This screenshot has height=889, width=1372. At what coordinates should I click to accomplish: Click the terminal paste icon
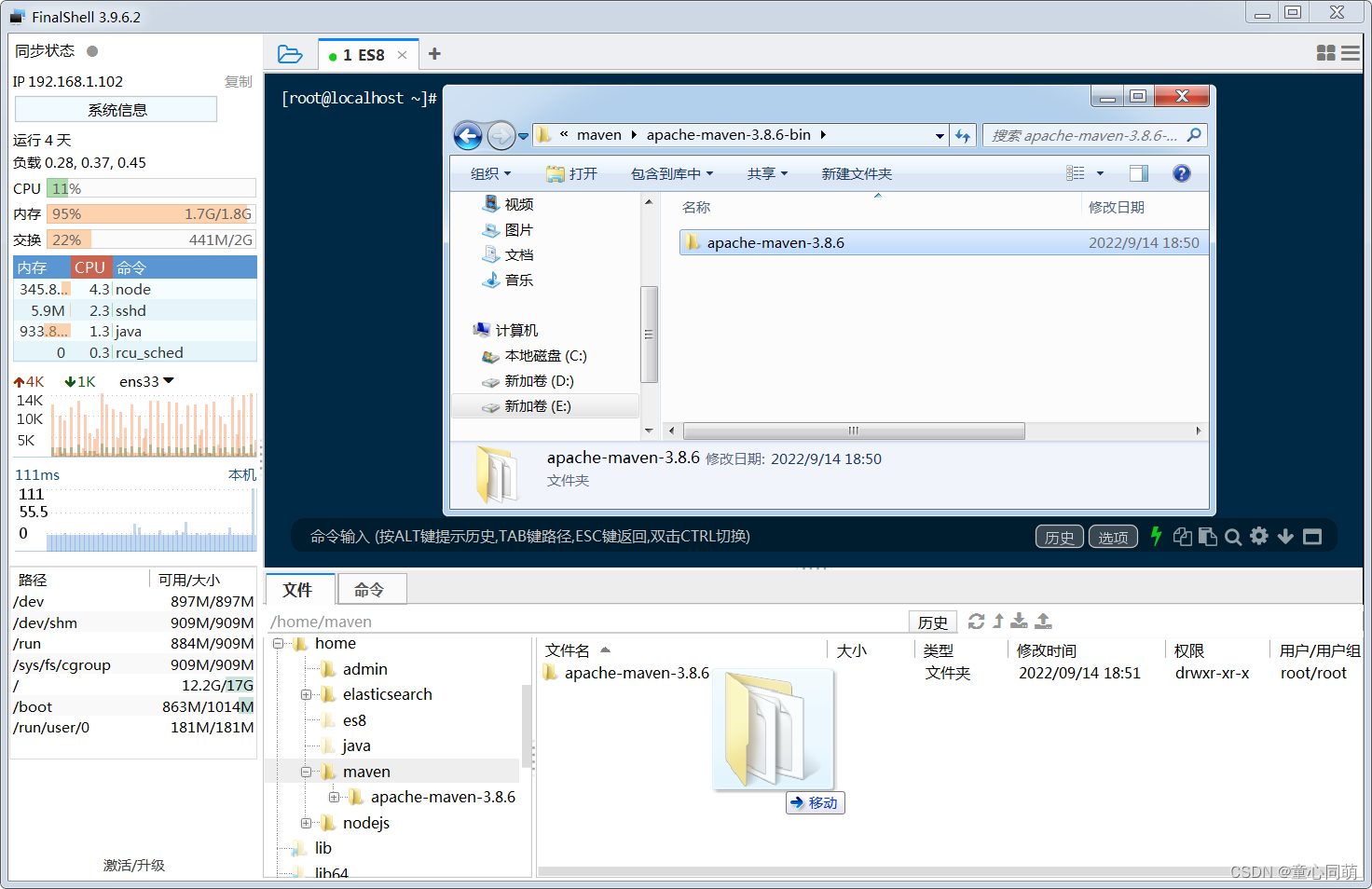click(x=1208, y=536)
